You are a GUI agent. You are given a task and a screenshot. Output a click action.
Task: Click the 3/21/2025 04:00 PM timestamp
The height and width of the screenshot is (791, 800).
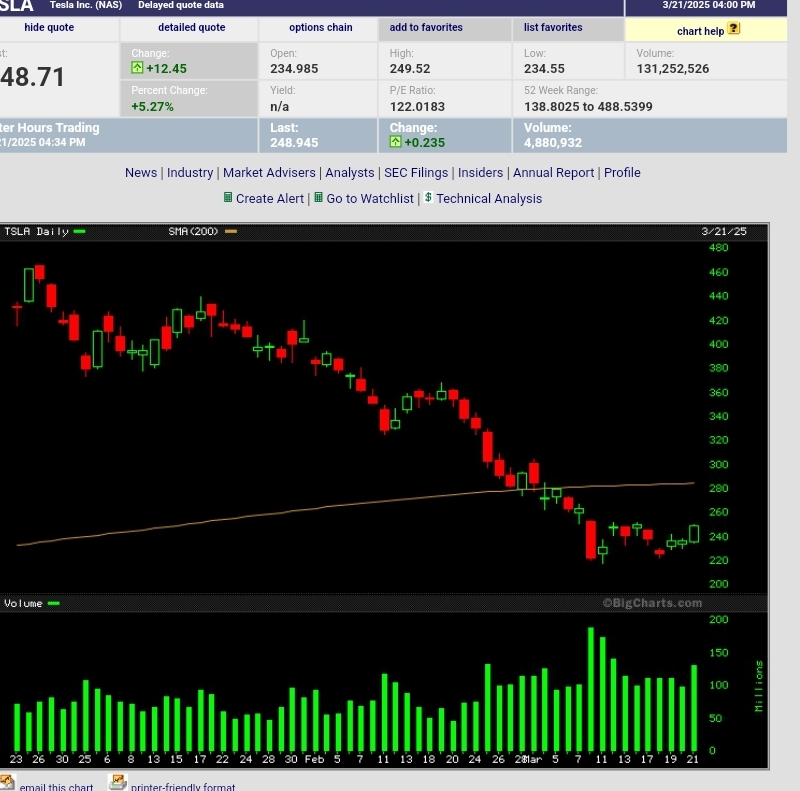pos(709,5)
